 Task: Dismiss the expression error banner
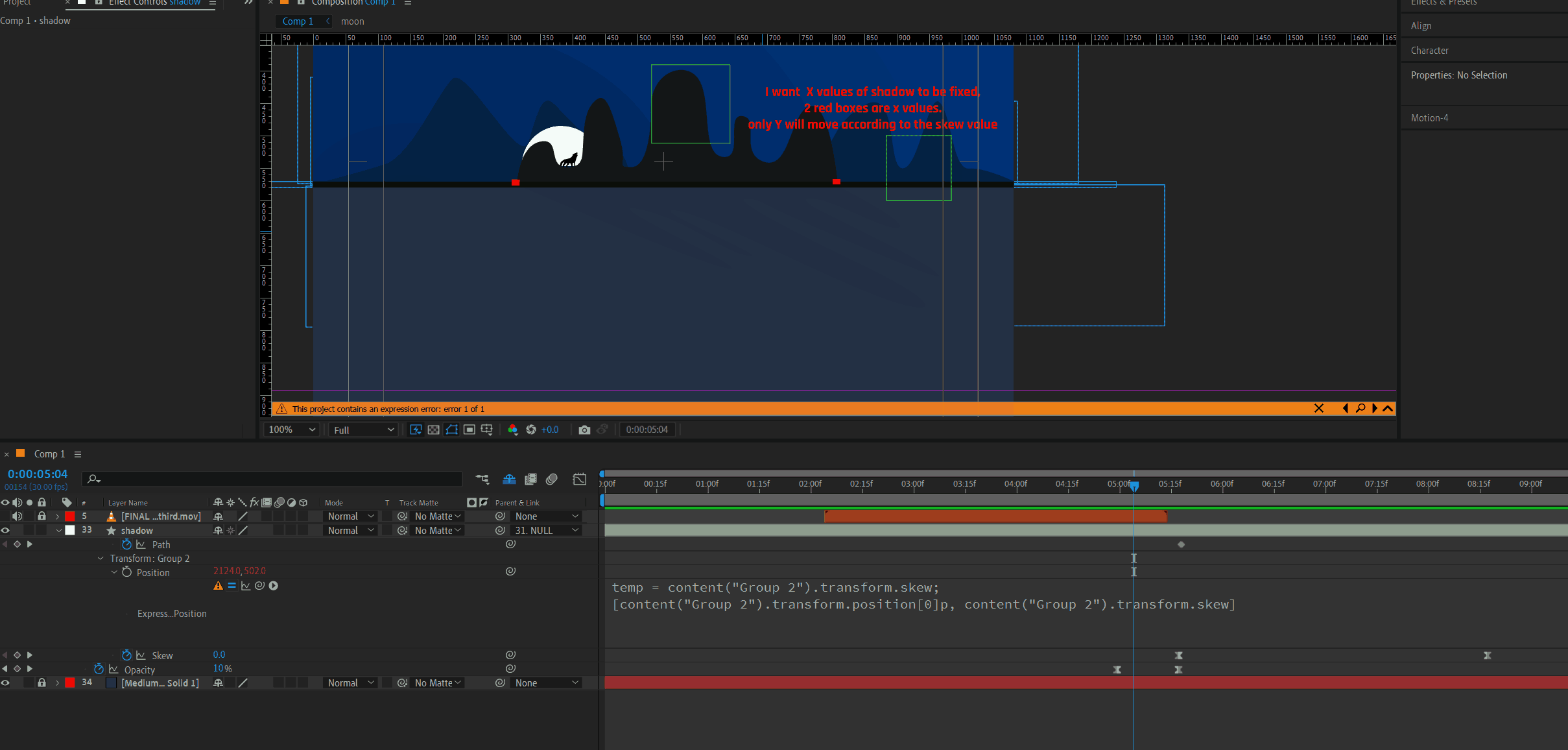click(x=1318, y=408)
